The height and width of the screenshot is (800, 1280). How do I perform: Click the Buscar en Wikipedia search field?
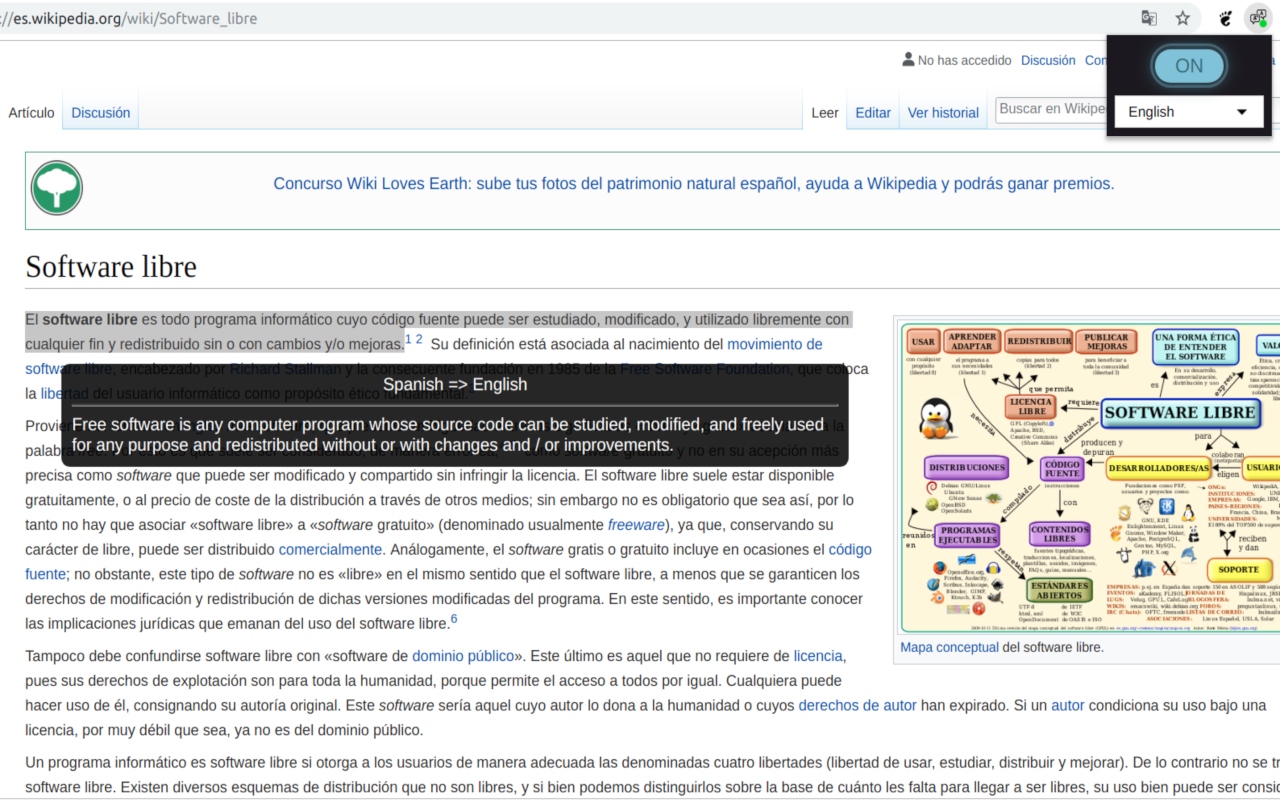[1051, 109]
